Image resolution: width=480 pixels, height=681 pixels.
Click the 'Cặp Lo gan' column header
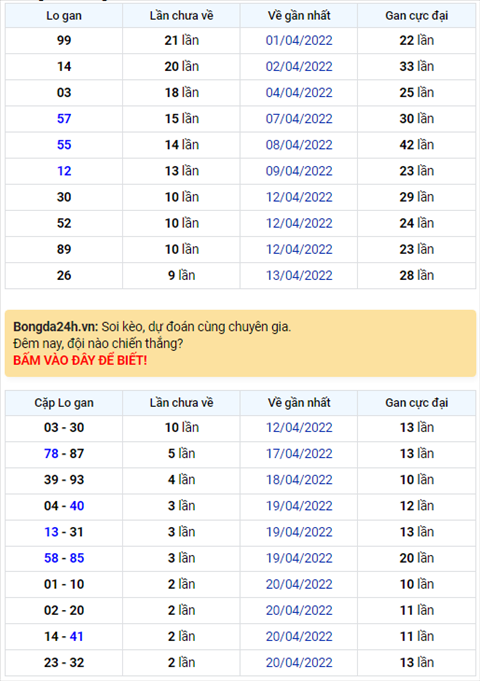tap(64, 403)
